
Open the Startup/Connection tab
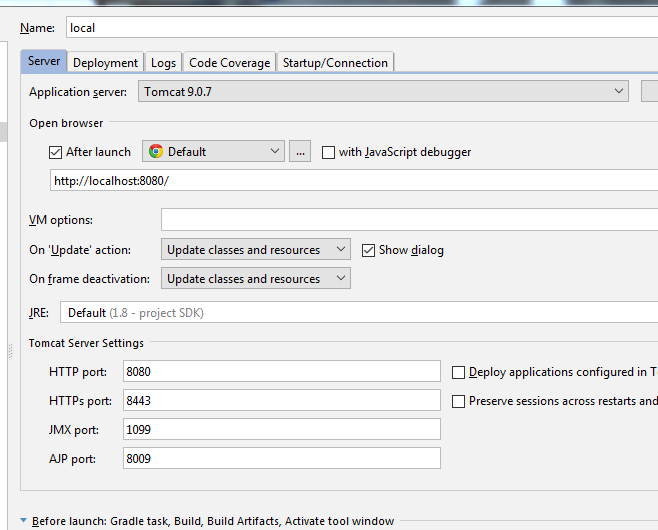(x=335, y=63)
